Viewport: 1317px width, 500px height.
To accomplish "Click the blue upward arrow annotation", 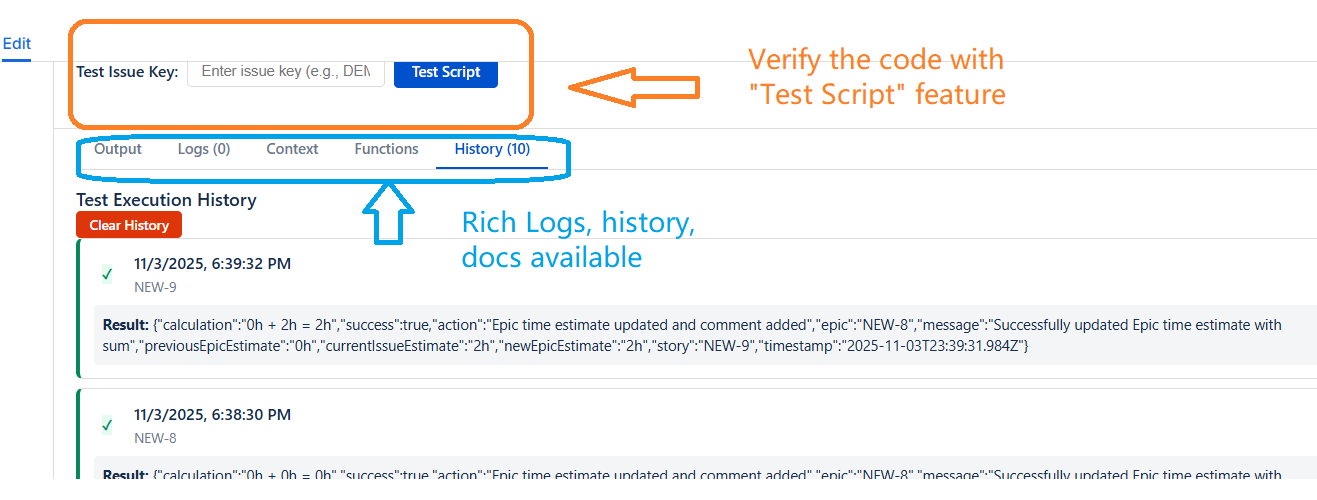I will click(389, 211).
